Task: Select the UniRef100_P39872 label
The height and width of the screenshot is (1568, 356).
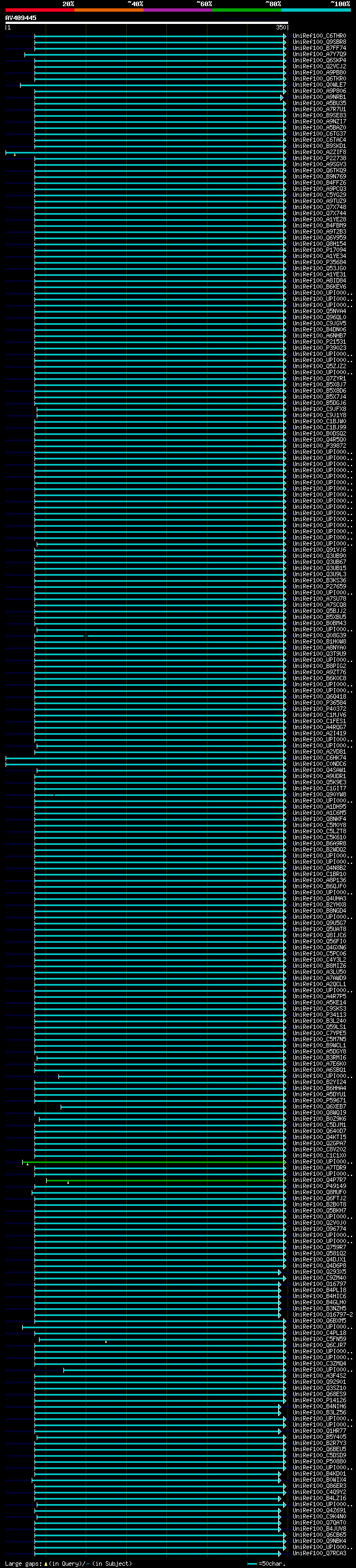Action: 319,446
